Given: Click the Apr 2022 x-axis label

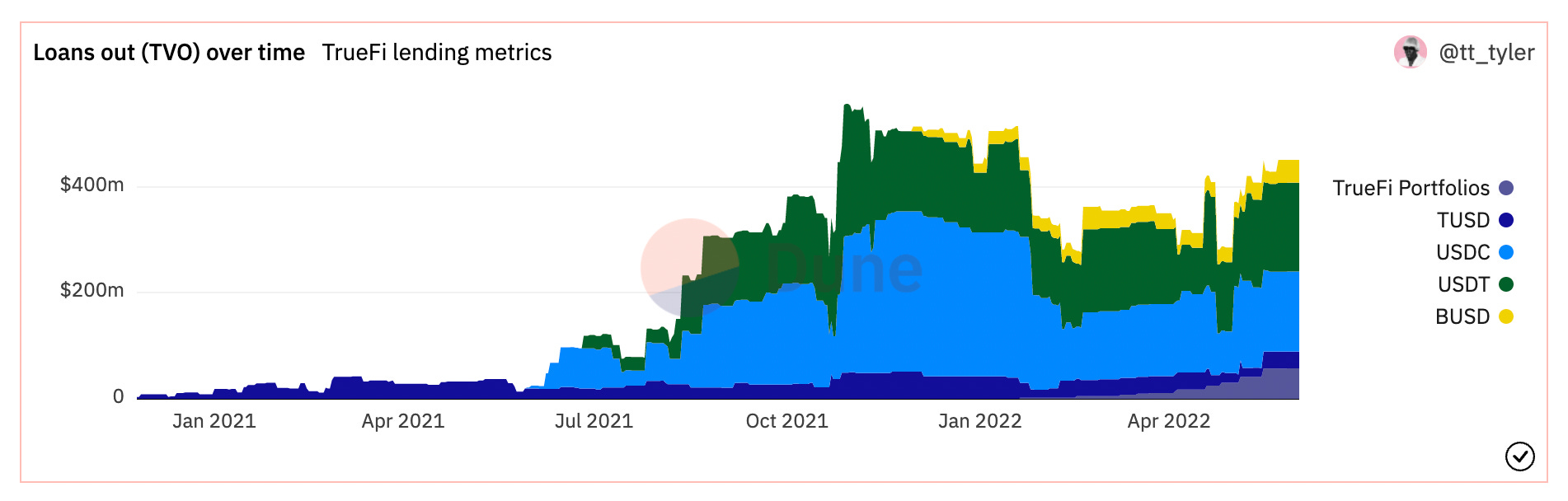Looking at the screenshot, I should (1169, 421).
